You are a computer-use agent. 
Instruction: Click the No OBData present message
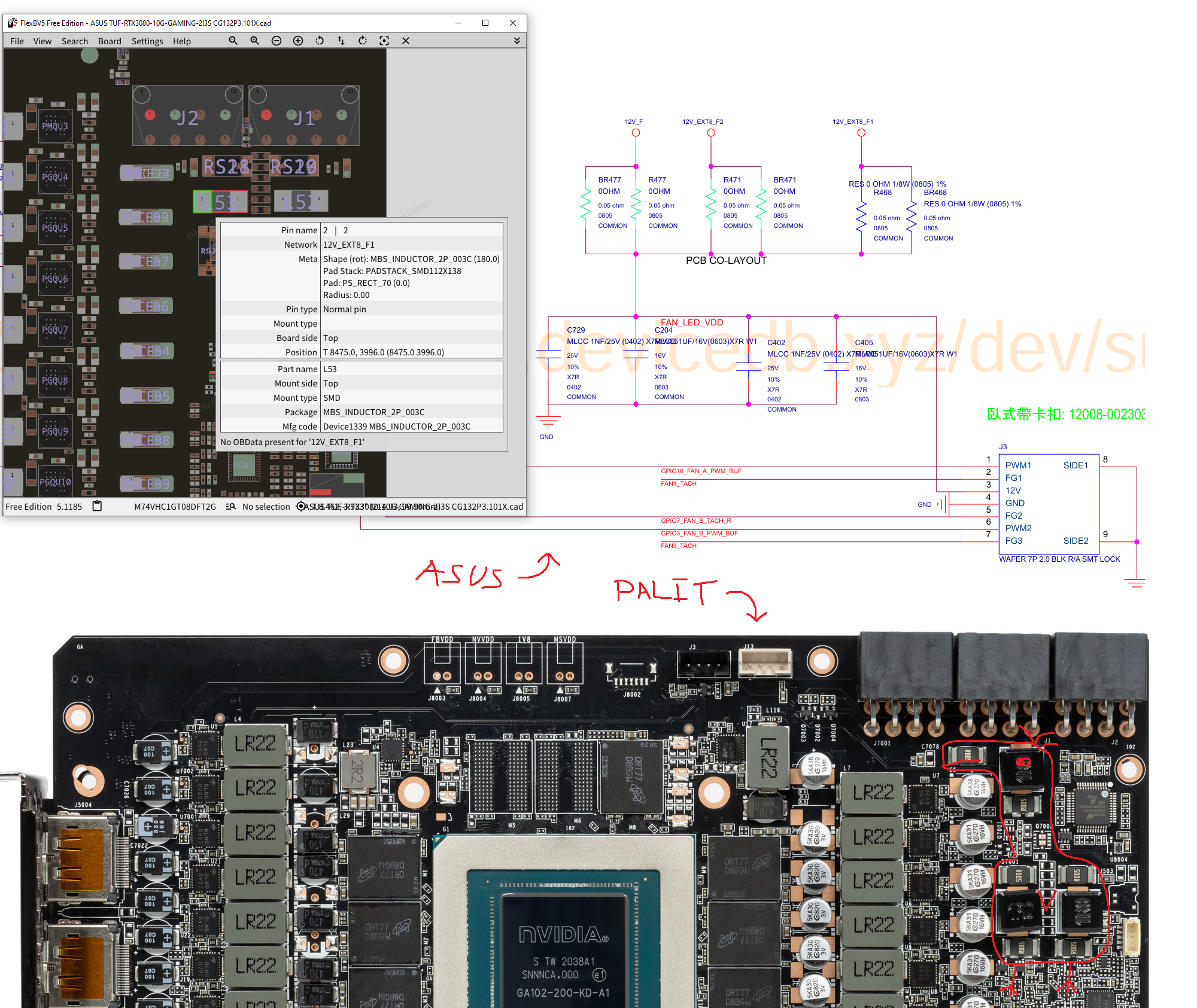coord(293,442)
